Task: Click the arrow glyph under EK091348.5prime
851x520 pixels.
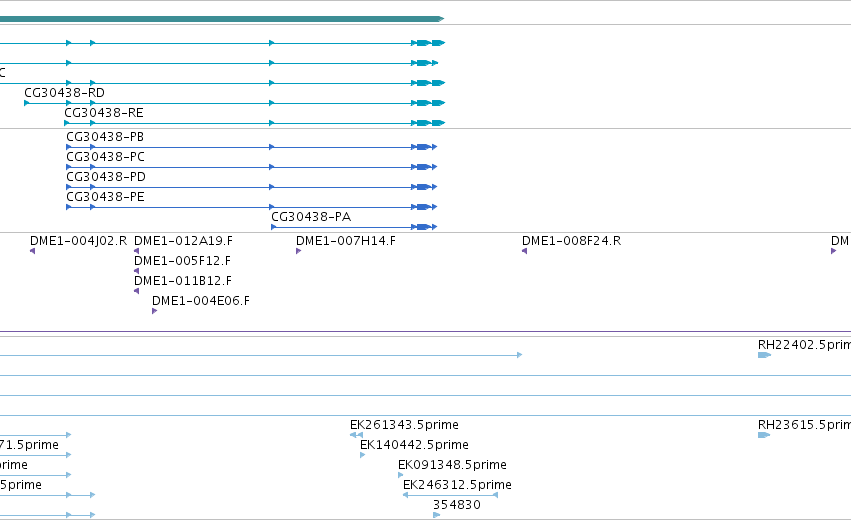Action: pos(401,475)
